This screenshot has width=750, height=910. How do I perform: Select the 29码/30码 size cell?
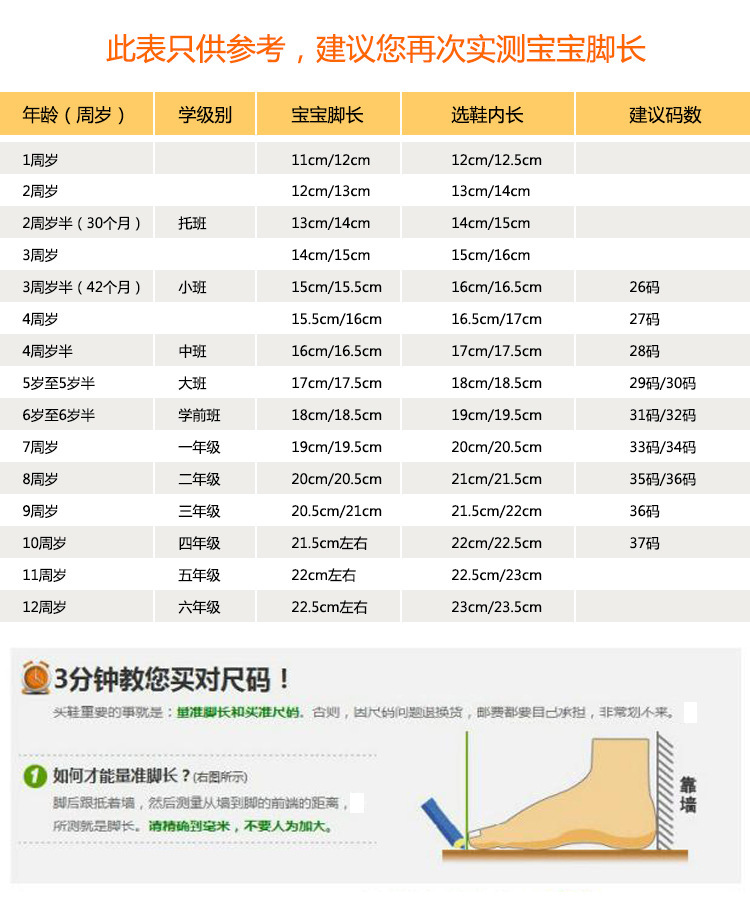tap(662, 383)
